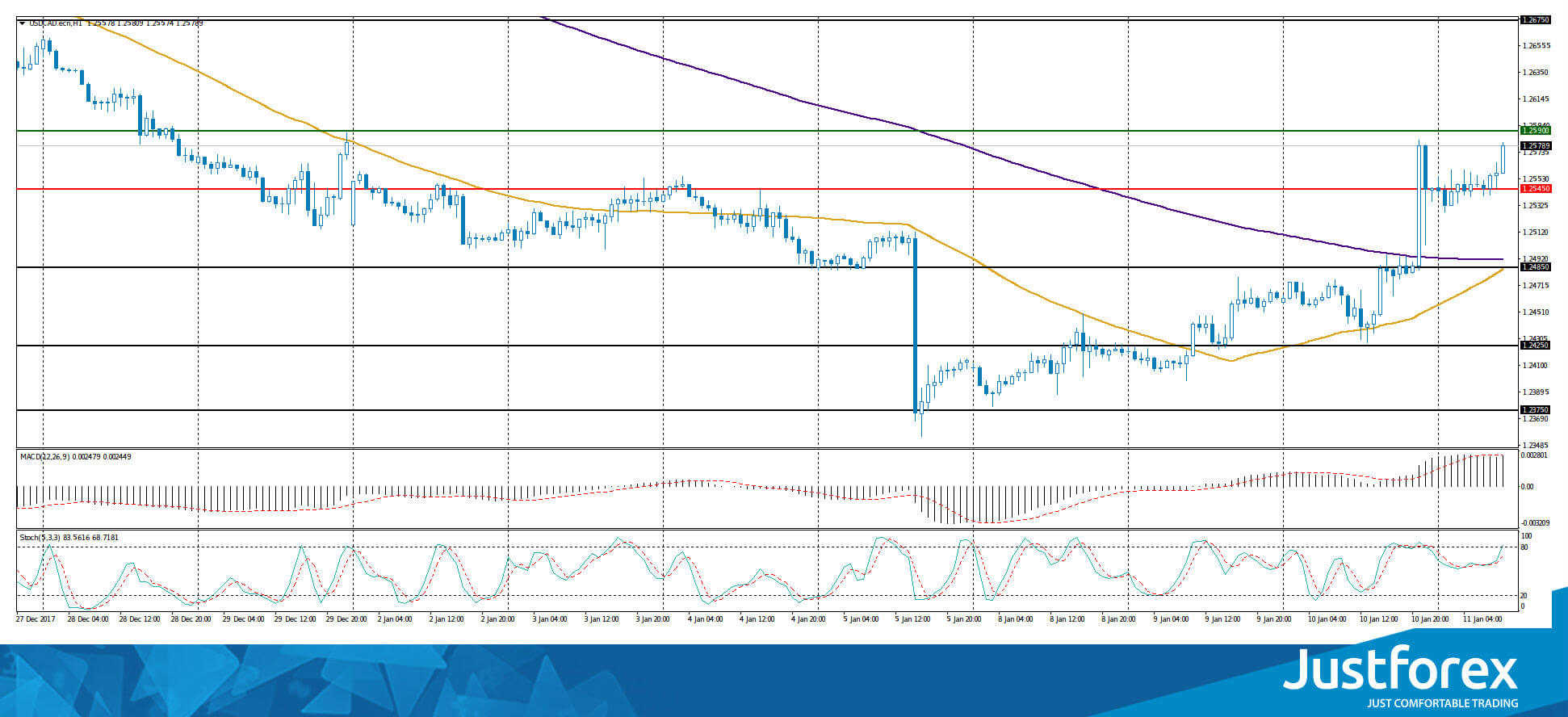Select the 1.26750 price label

tap(1535, 20)
